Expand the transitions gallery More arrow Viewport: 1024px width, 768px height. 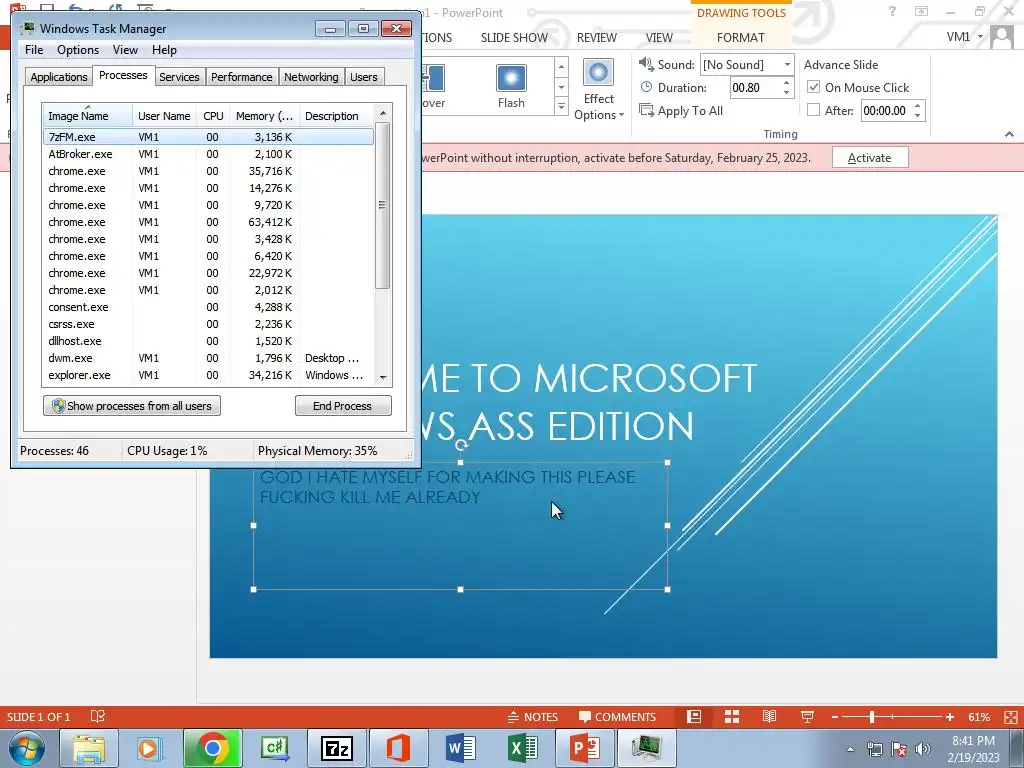pyautogui.click(x=561, y=105)
